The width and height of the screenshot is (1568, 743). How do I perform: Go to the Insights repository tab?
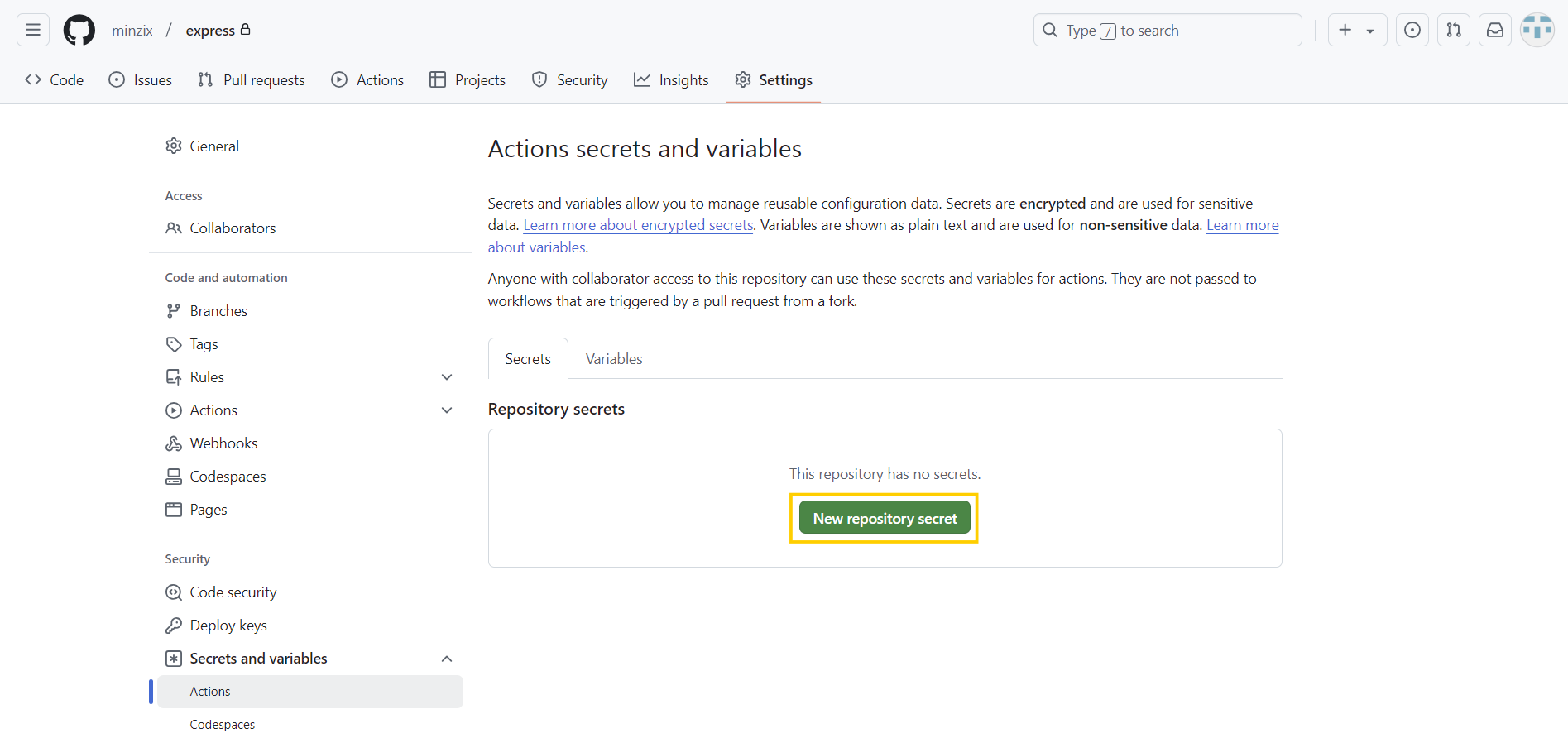tap(671, 80)
